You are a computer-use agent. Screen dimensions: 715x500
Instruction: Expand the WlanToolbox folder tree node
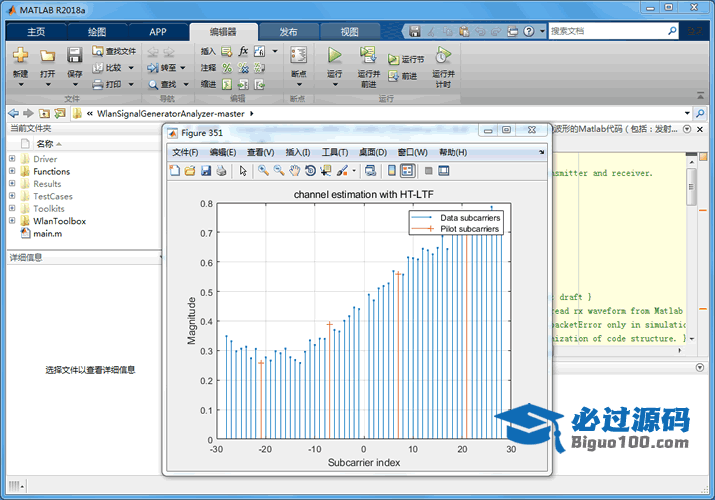pos(12,221)
